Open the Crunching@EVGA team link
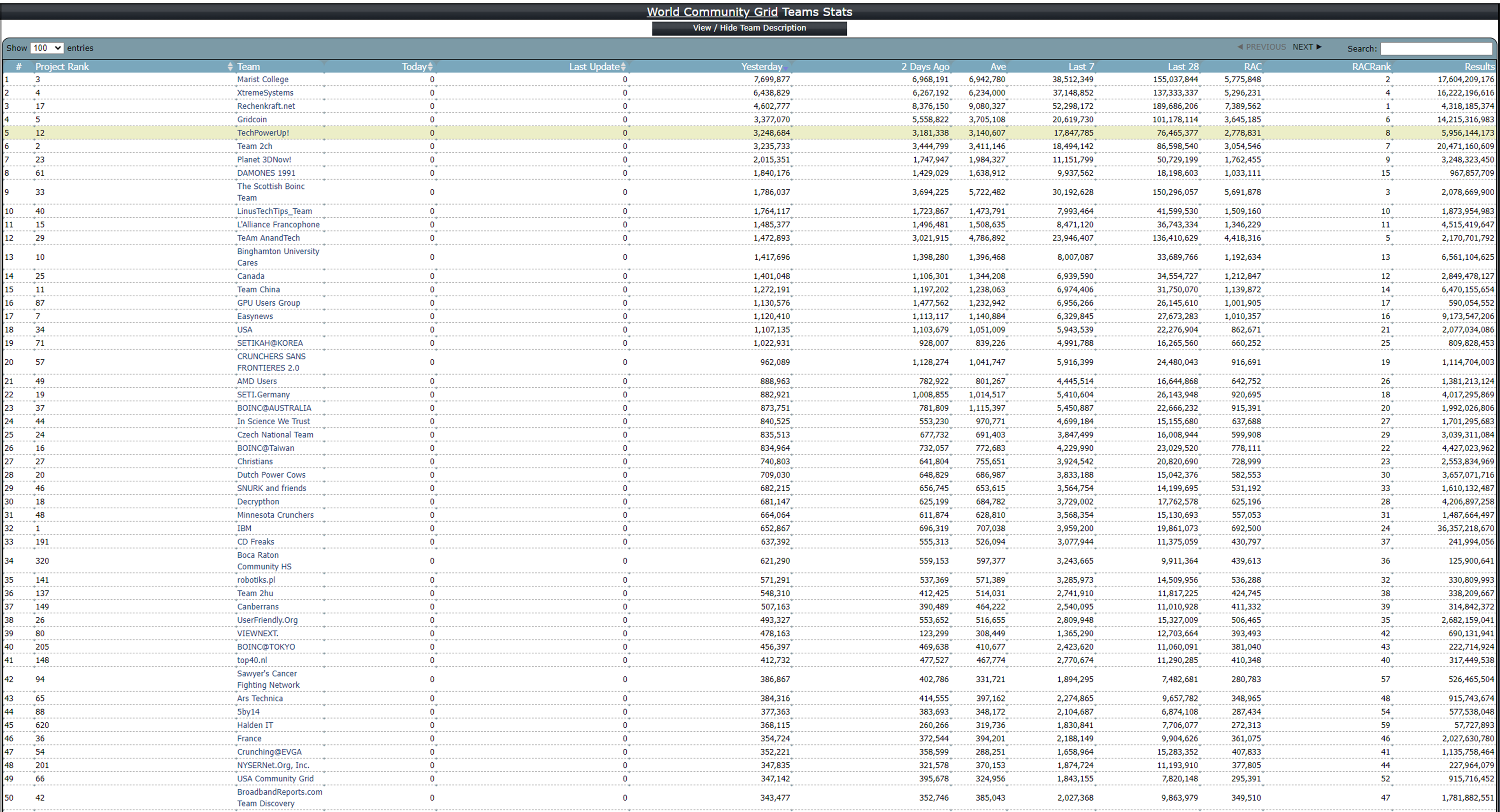1500x812 pixels. [x=270, y=752]
